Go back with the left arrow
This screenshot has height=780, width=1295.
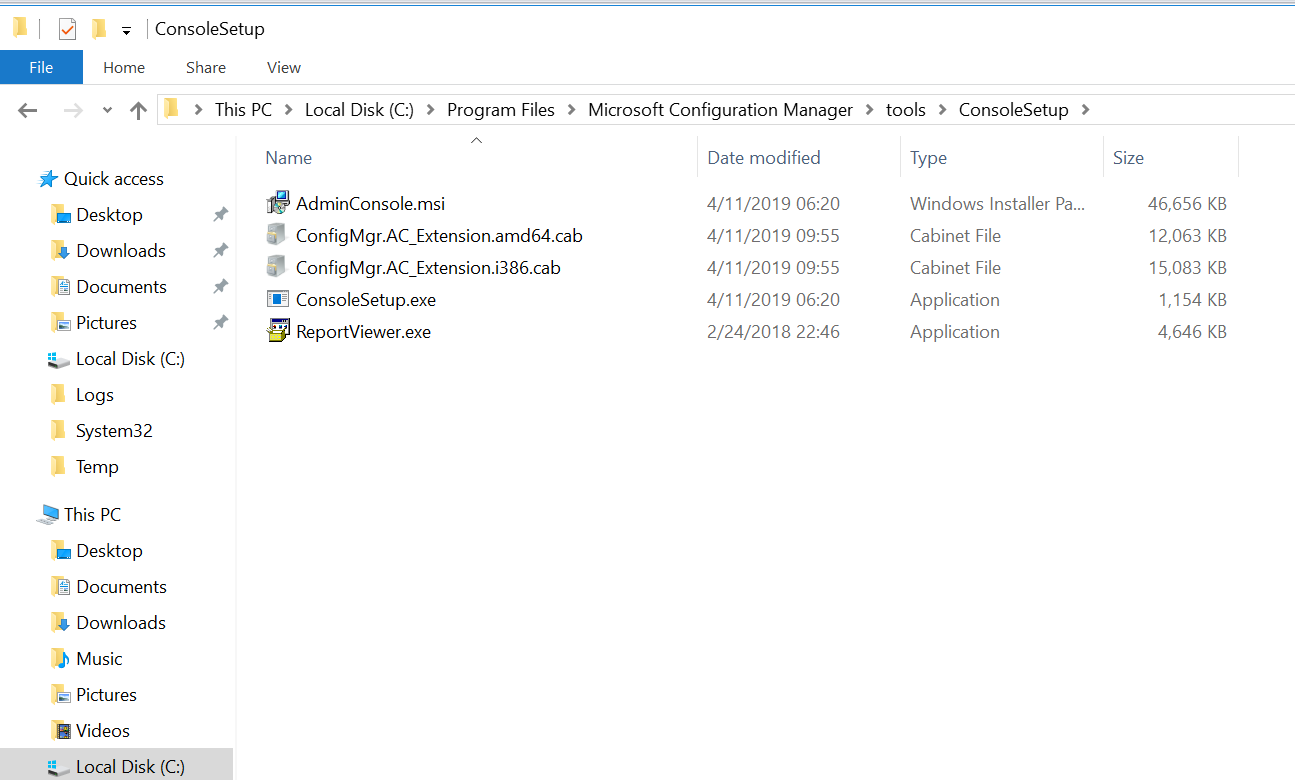pyautogui.click(x=27, y=110)
